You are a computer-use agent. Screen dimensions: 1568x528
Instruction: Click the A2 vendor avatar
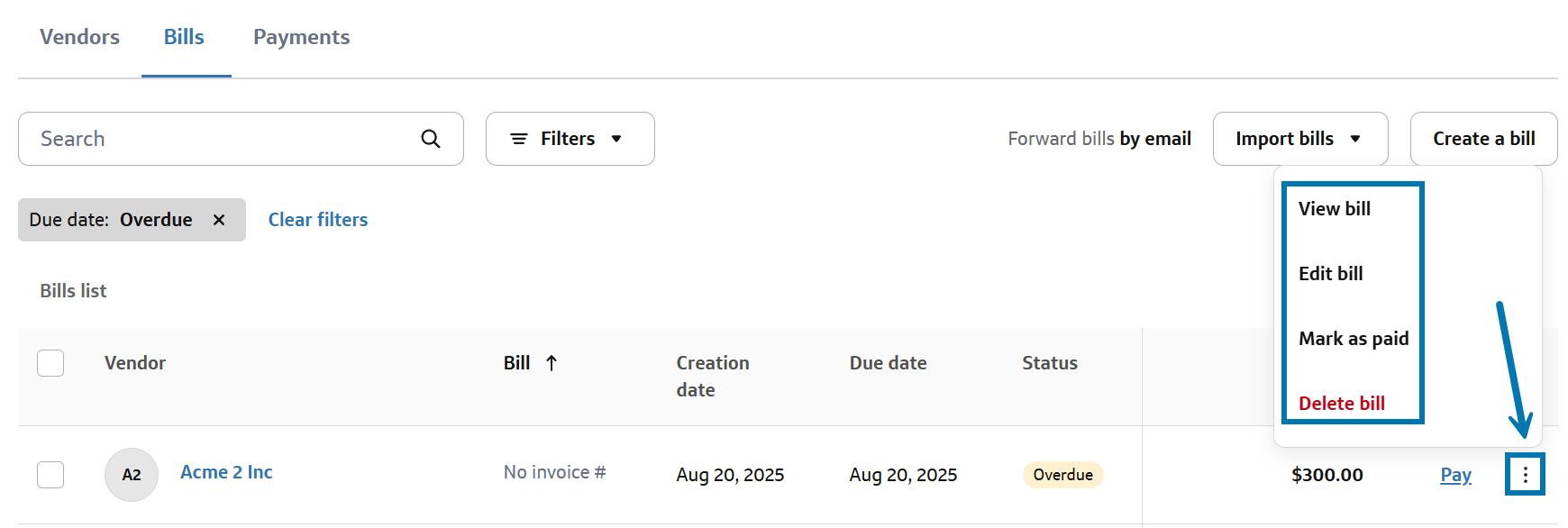tap(132, 475)
